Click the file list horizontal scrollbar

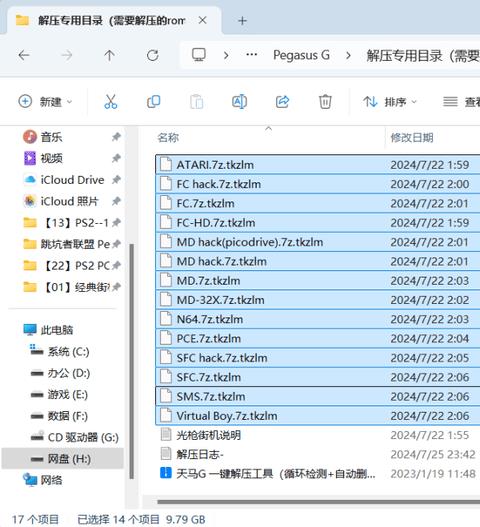tap(319, 502)
